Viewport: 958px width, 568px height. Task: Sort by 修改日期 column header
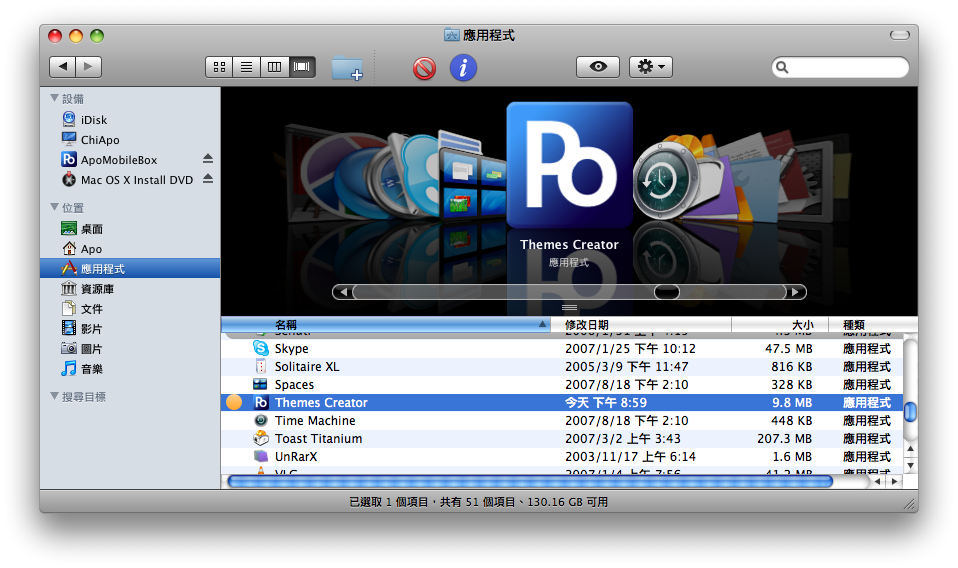pos(641,325)
